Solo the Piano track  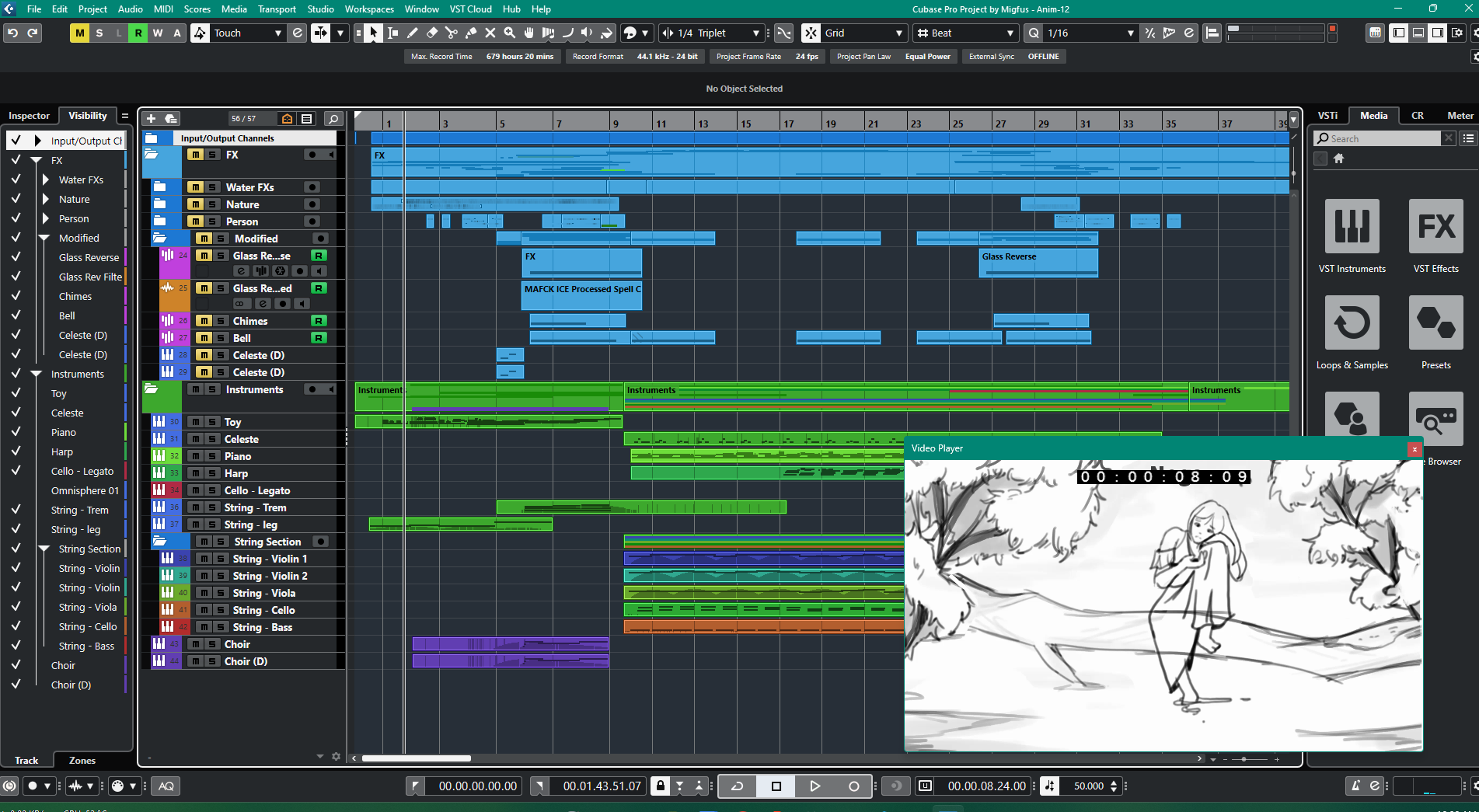coord(211,456)
